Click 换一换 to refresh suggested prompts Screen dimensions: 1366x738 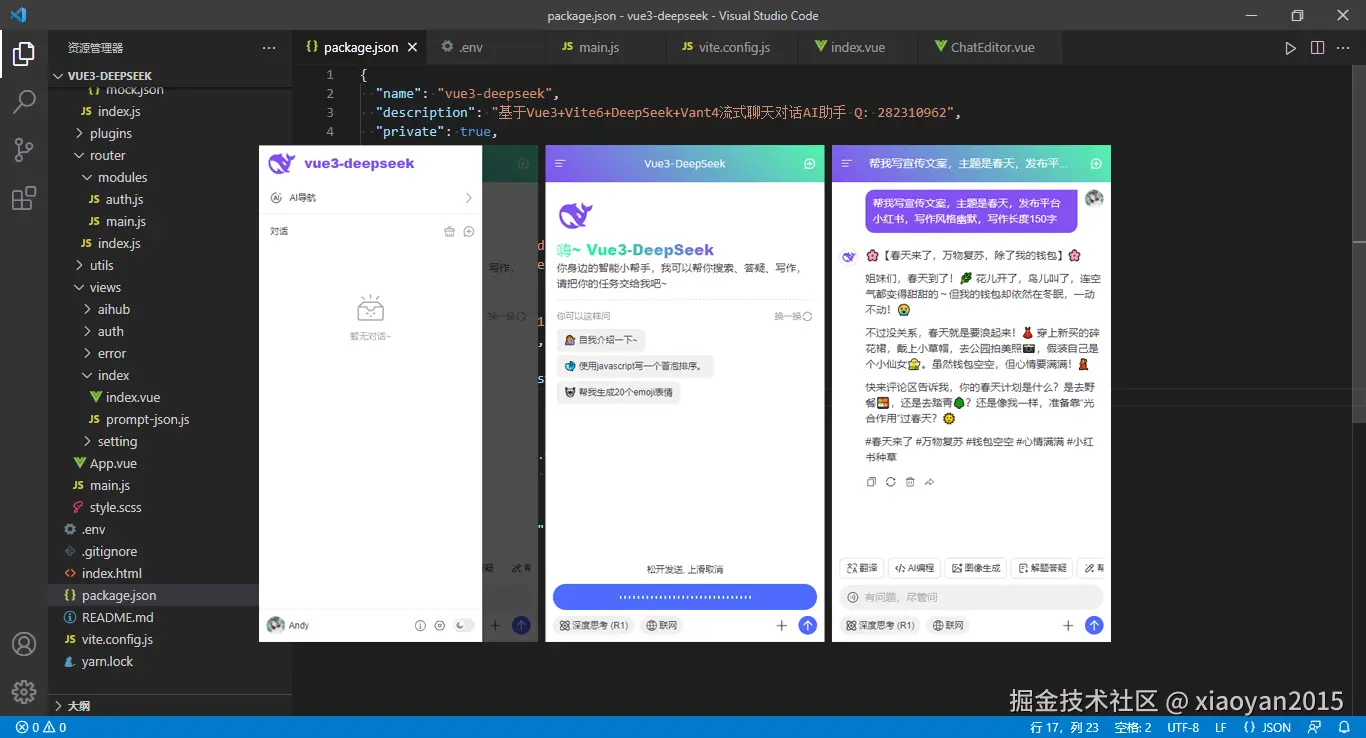tap(789, 315)
